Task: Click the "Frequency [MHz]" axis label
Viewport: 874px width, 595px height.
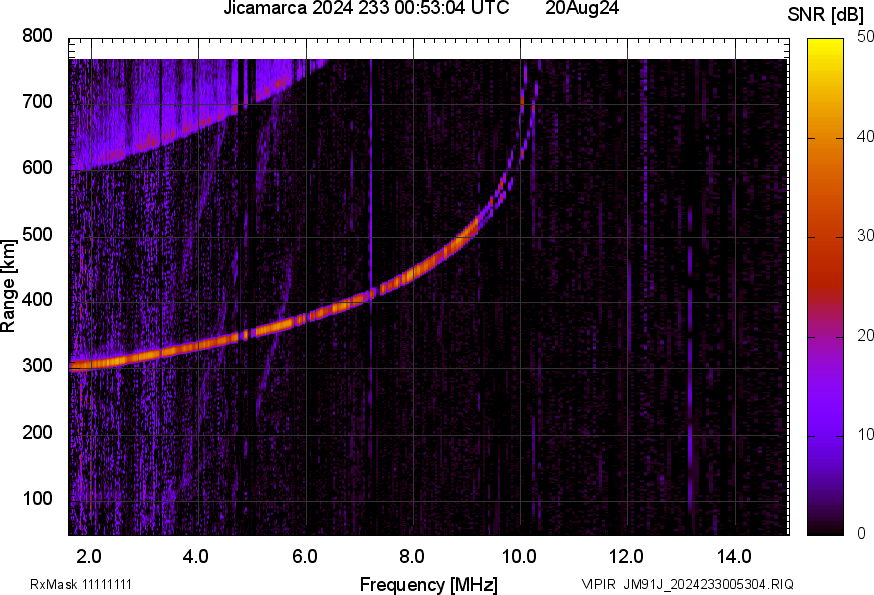Action: click(x=429, y=584)
